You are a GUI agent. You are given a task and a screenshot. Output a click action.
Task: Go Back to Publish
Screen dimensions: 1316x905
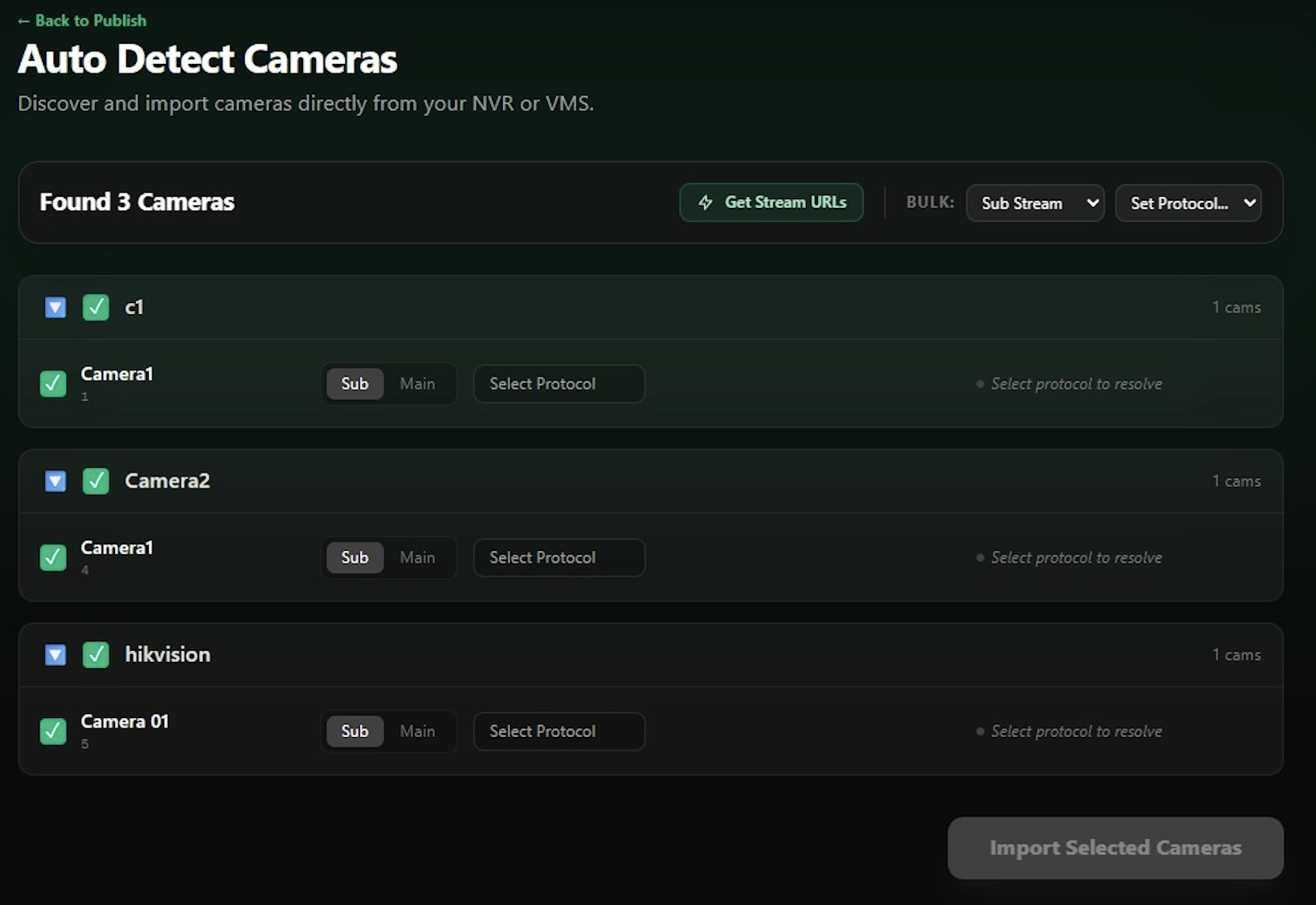[81, 20]
